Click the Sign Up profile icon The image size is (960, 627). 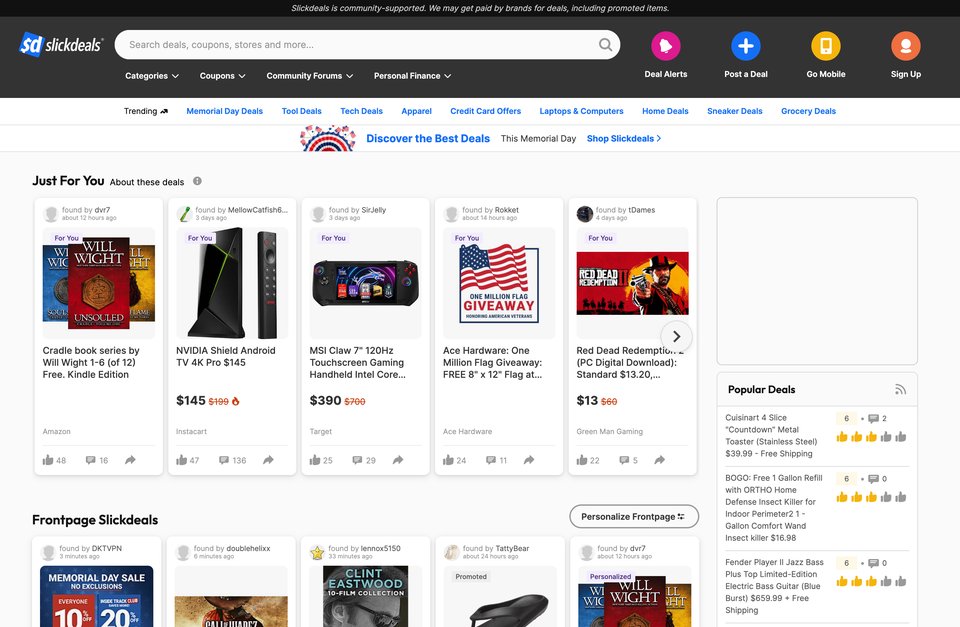point(906,46)
